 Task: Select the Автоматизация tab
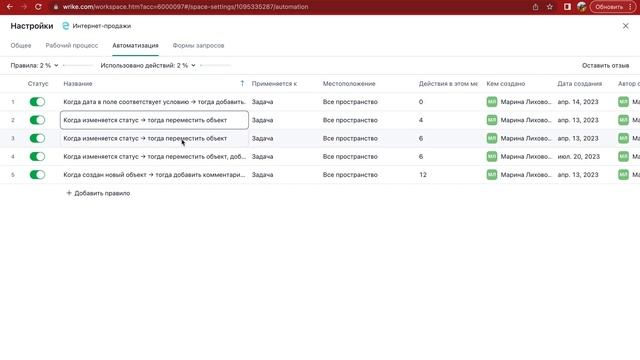(x=136, y=45)
